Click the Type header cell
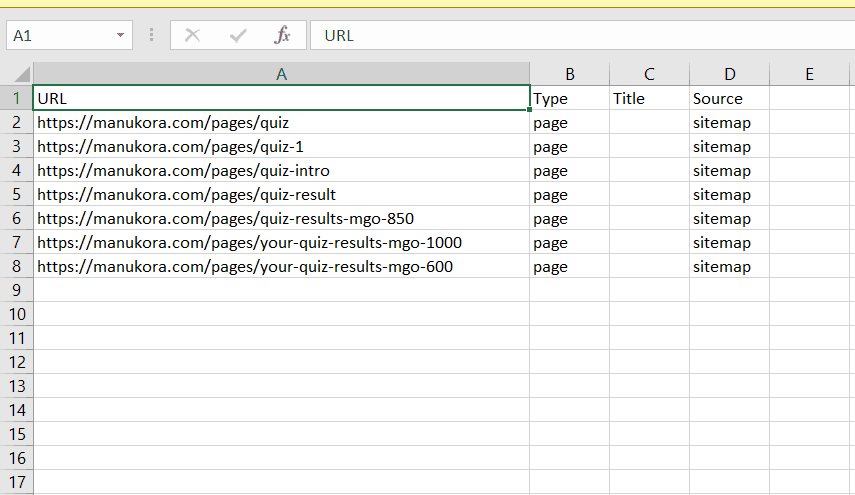855x495 pixels. tap(569, 98)
